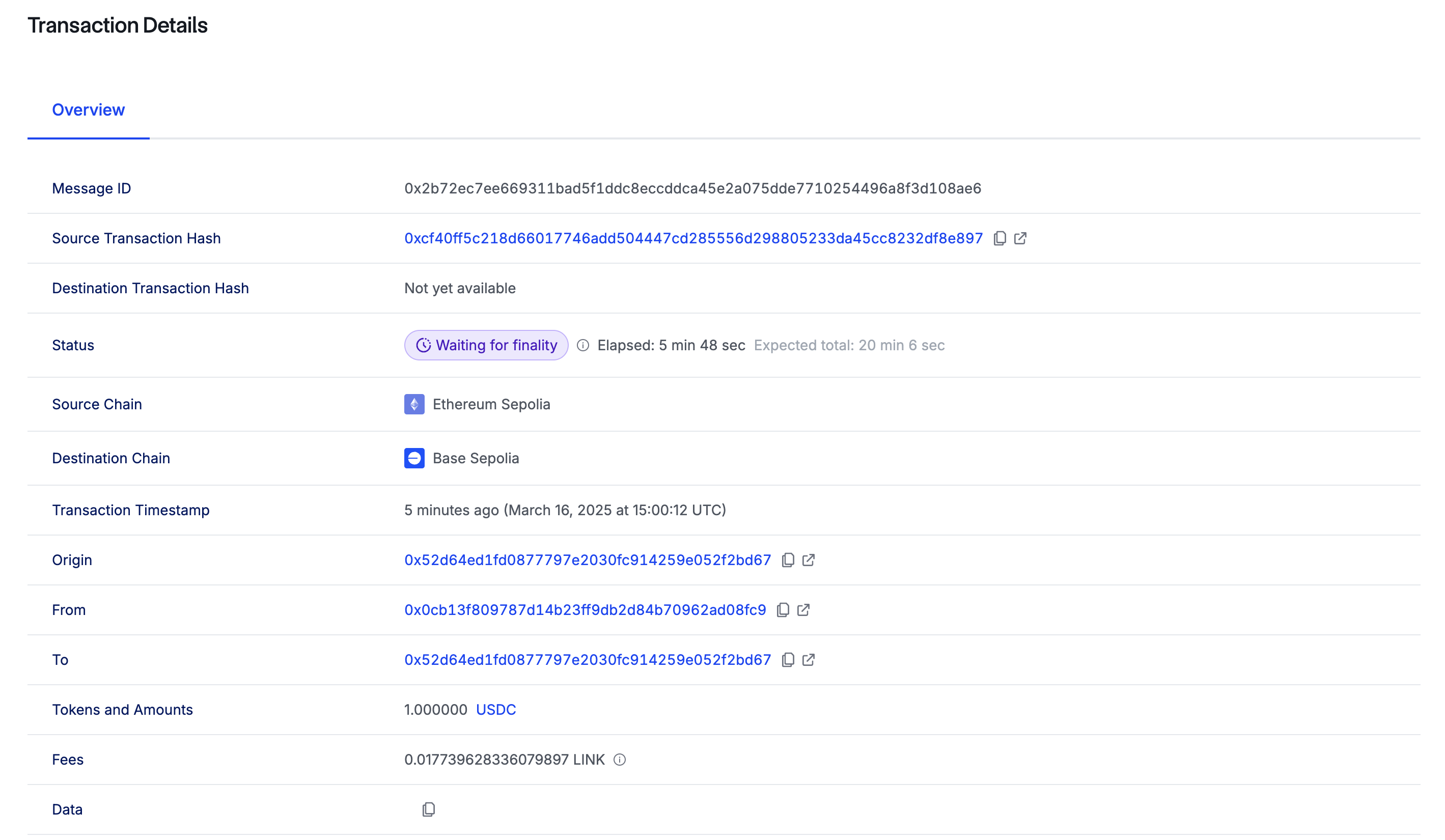1445x840 pixels.
Task: Open the To address link
Action: (x=587, y=659)
